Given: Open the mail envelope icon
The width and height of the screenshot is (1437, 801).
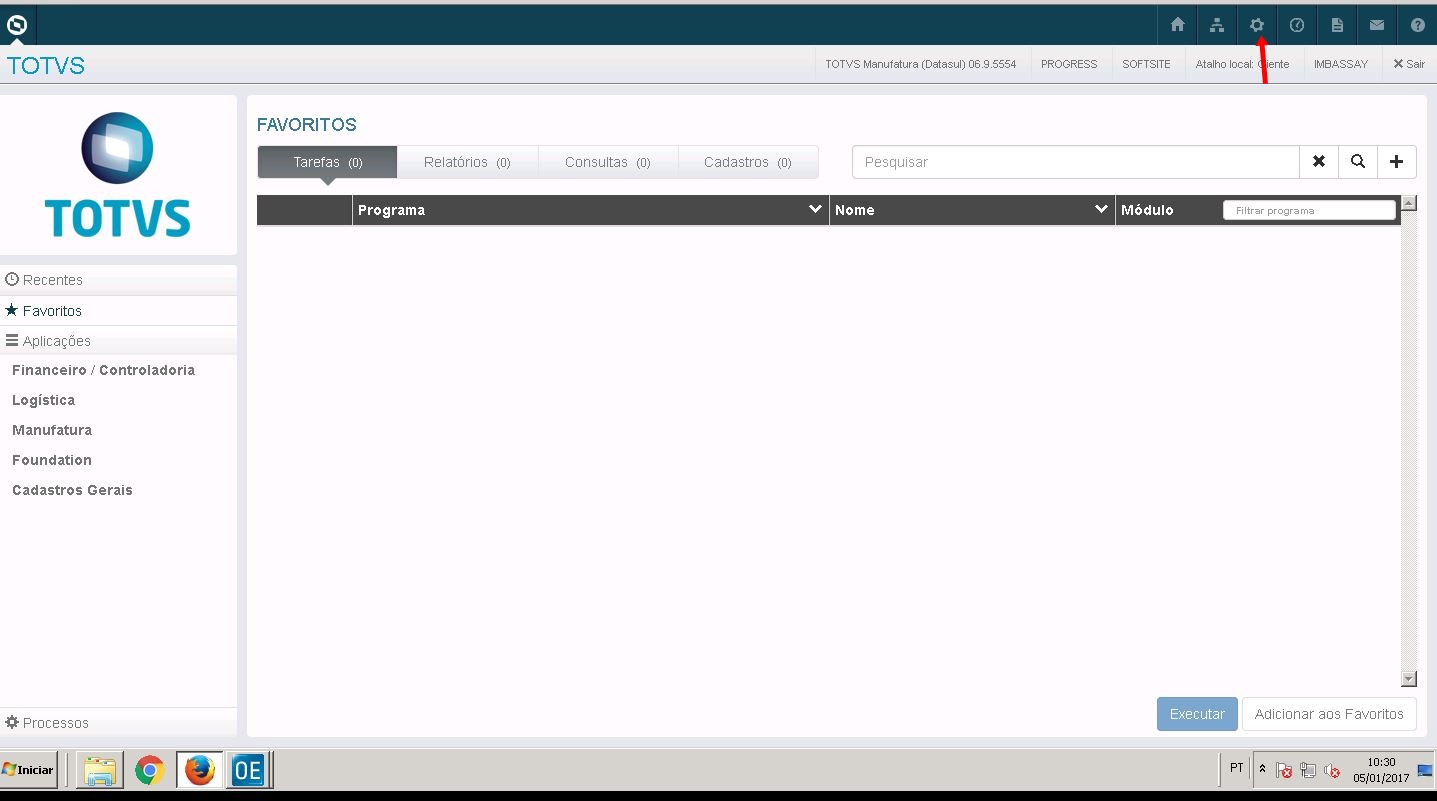Looking at the screenshot, I should click(x=1377, y=25).
